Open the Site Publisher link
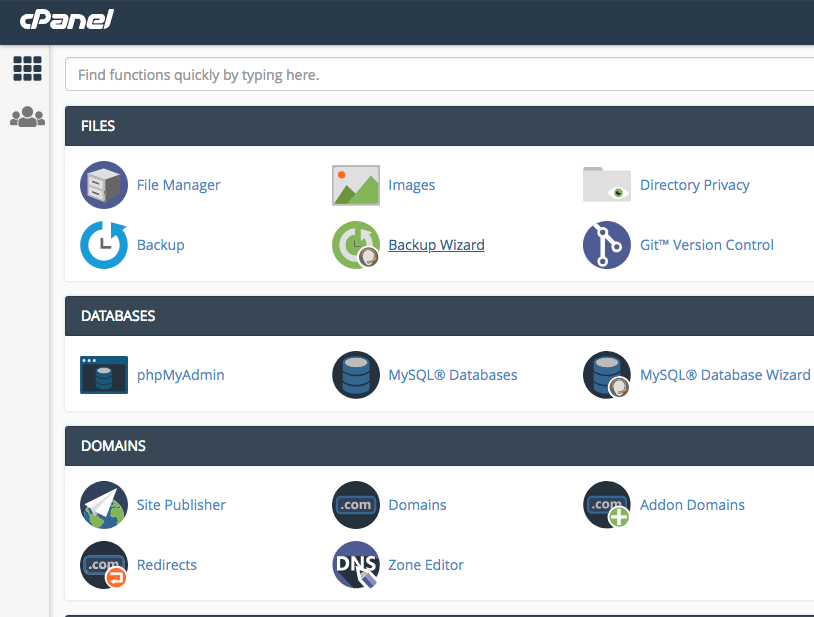The image size is (814, 617). (181, 505)
